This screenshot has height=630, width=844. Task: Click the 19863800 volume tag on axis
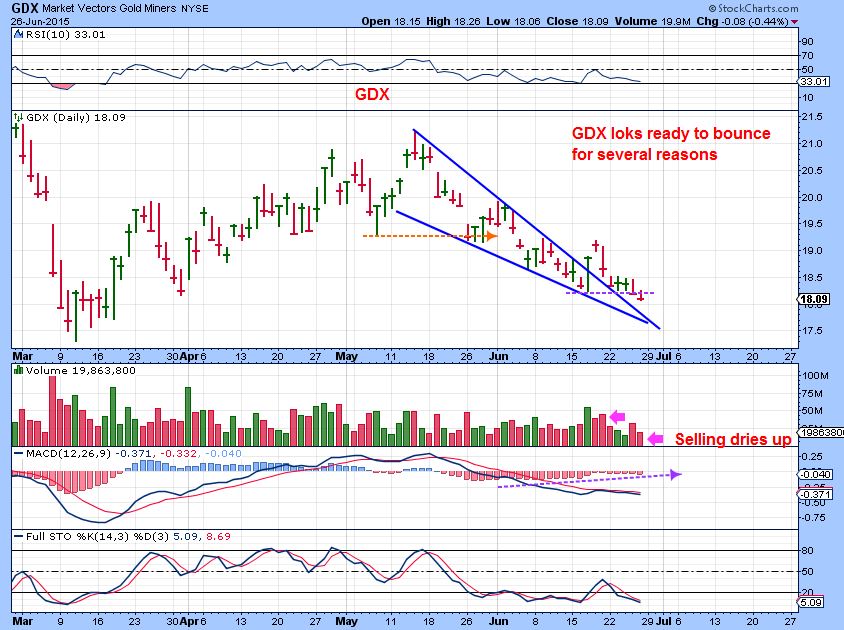[821, 432]
